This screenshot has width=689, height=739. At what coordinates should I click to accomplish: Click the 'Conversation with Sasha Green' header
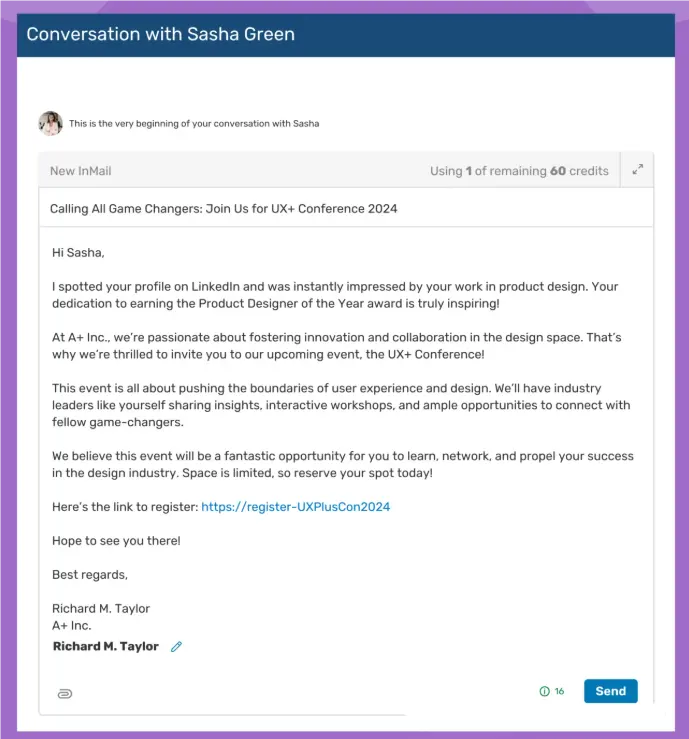(161, 34)
